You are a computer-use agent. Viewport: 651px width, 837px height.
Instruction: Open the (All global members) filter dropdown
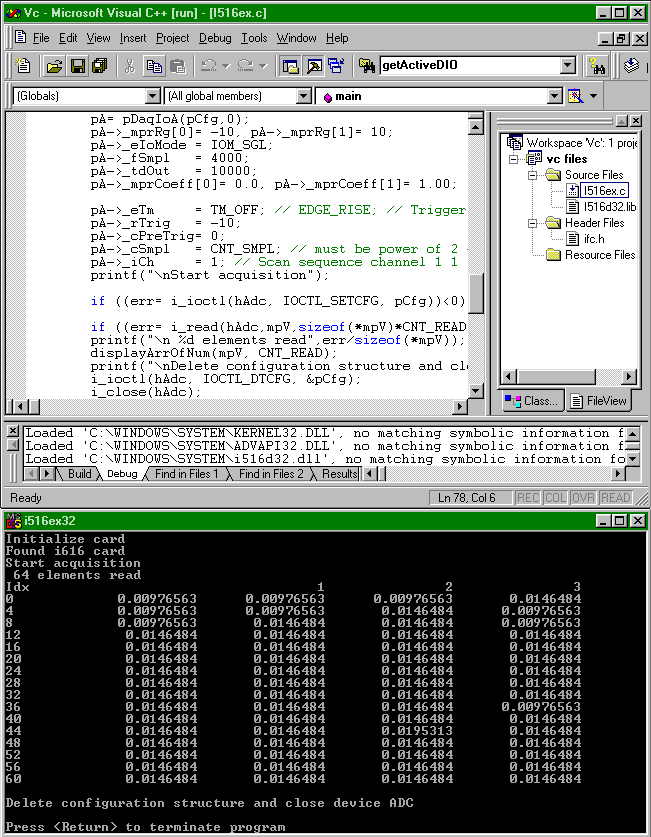(304, 96)
